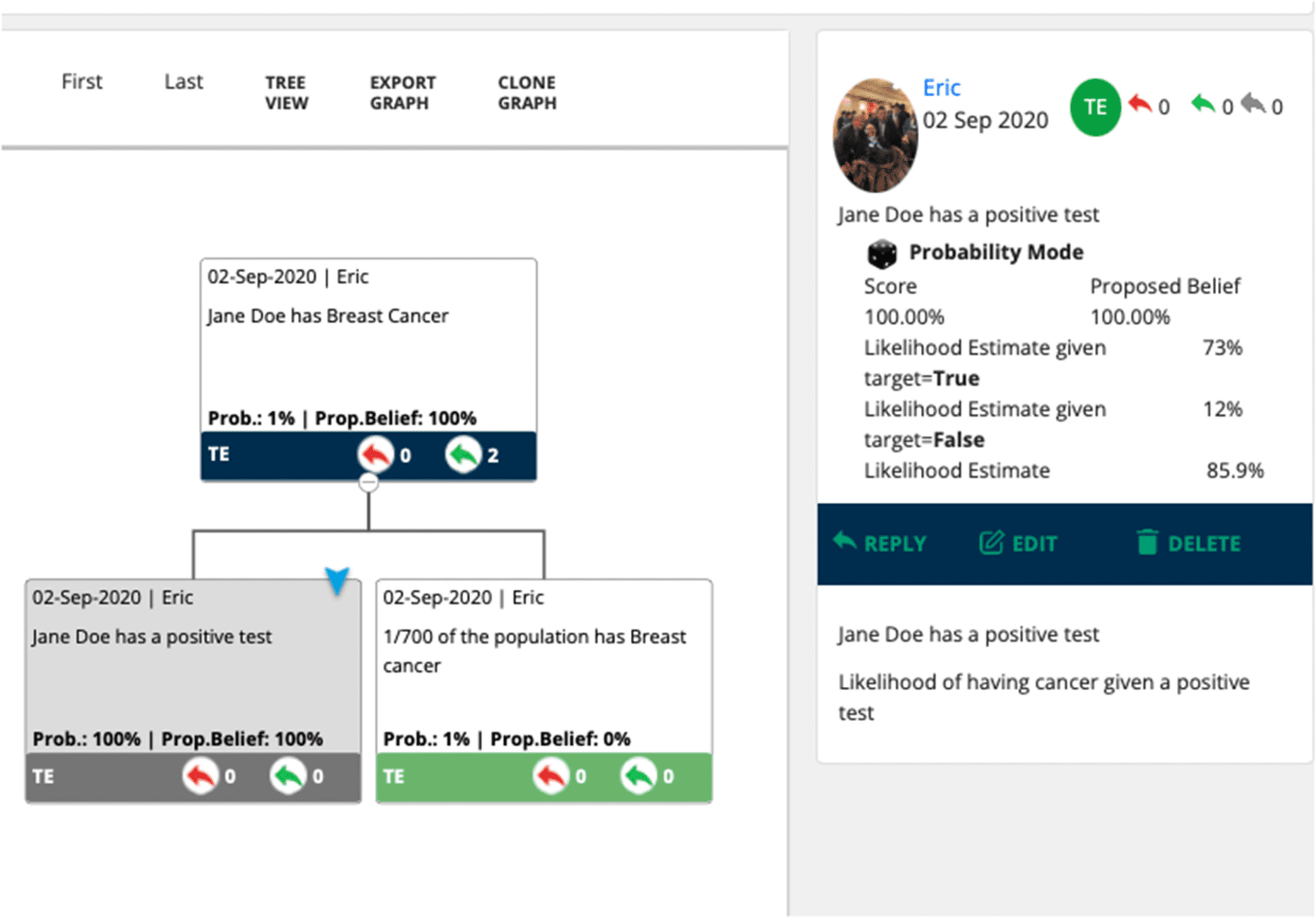Open Clone Graph option
1316x918 pixels.
[527, 93]
